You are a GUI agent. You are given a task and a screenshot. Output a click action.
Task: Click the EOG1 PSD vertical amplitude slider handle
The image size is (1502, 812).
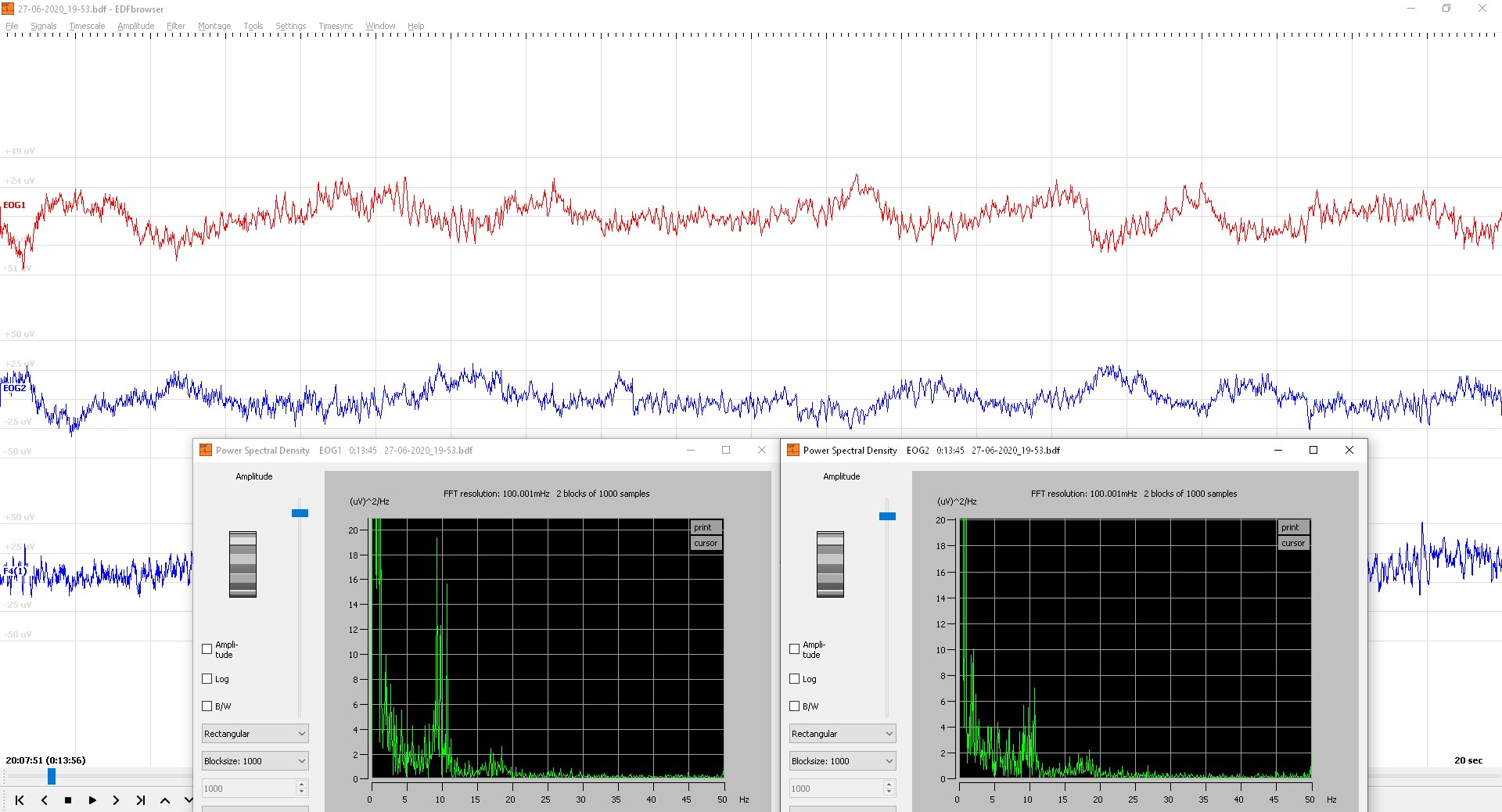point(300,513)
